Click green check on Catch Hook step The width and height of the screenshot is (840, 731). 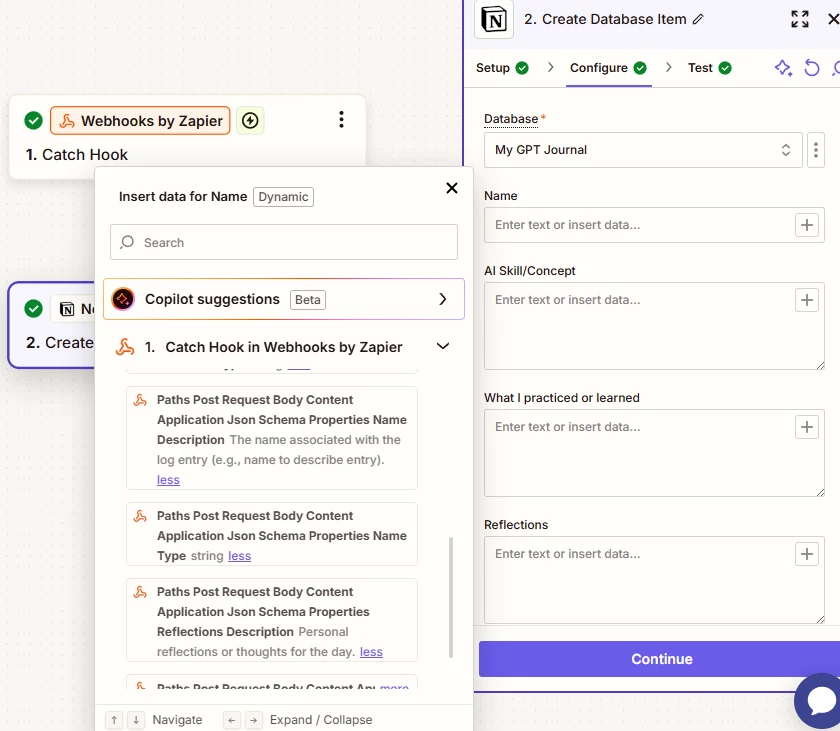[33, 120]
